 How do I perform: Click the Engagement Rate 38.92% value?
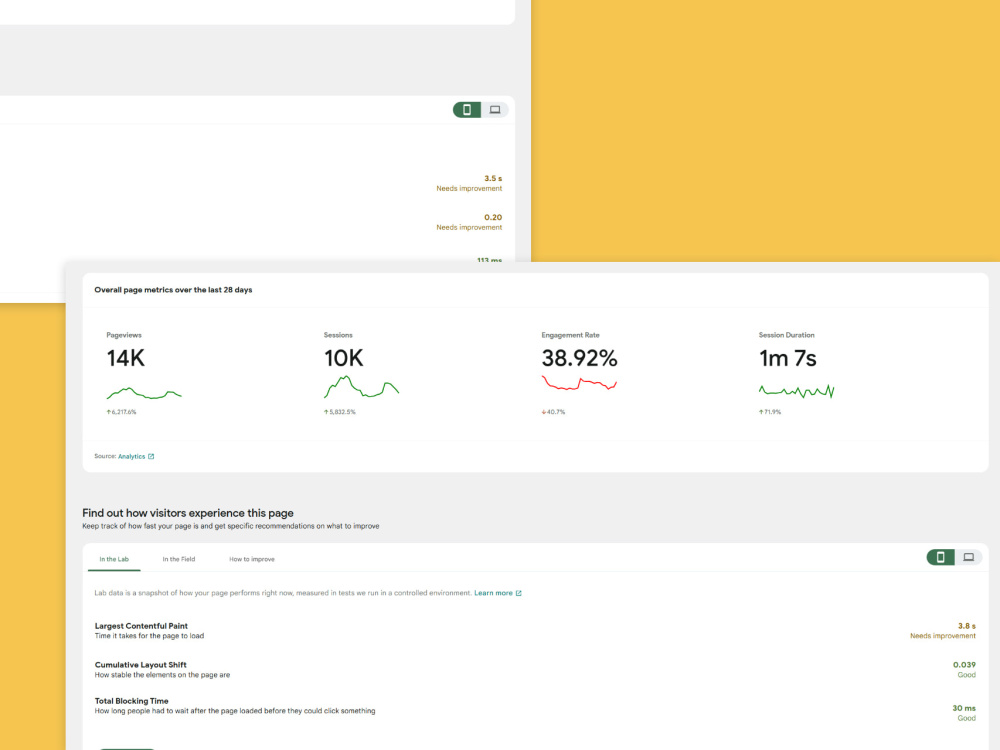(580, 358)
